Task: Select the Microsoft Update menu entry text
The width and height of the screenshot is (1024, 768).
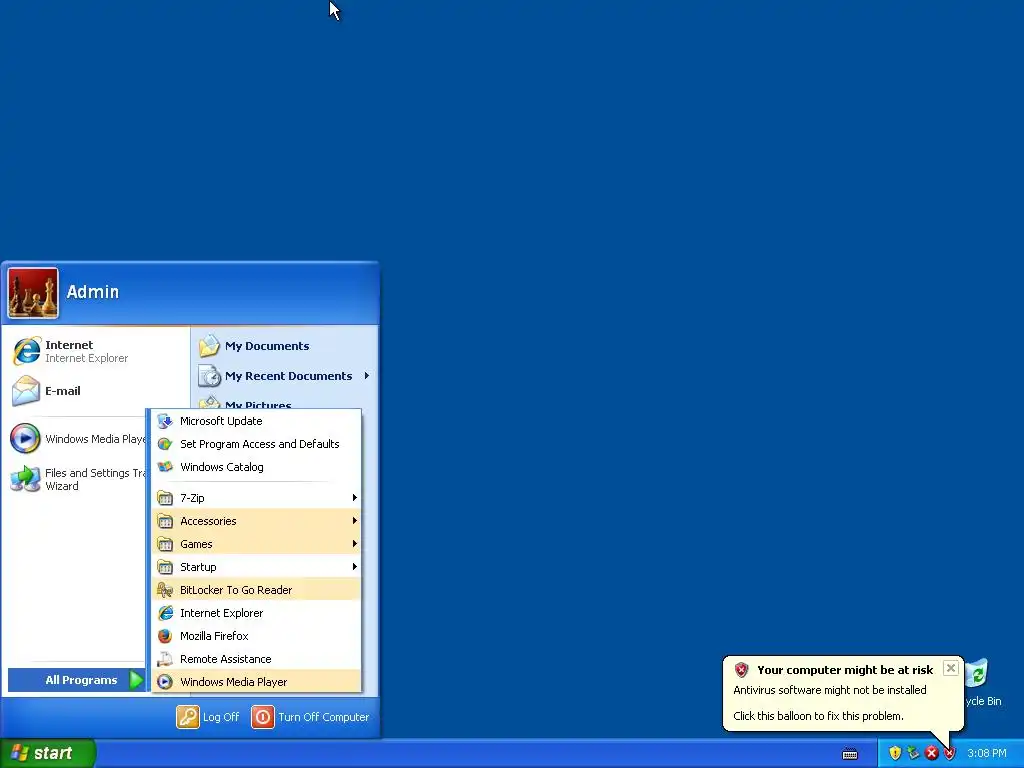Action: 221,421
